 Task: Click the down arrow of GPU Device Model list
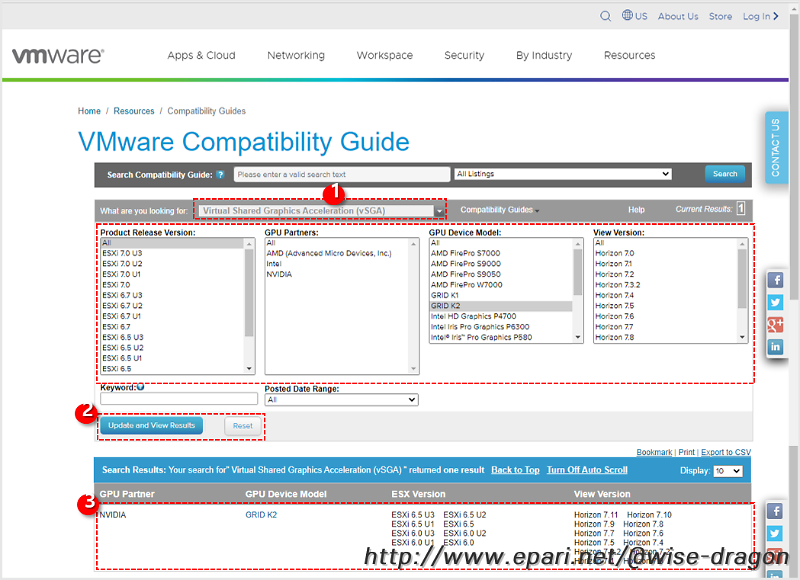coord(578,337)
